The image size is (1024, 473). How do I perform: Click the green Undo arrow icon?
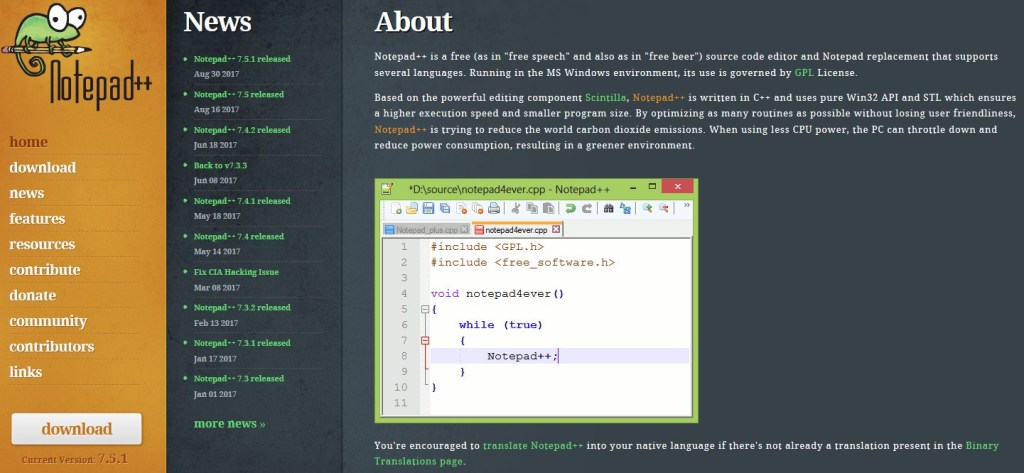pyautogui.click(x=570, y=208)
